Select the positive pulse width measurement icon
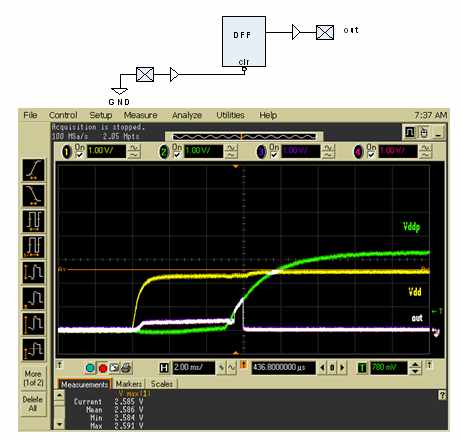Image resolution: width=461 pixels, height=441 pixels. (34, 272)
